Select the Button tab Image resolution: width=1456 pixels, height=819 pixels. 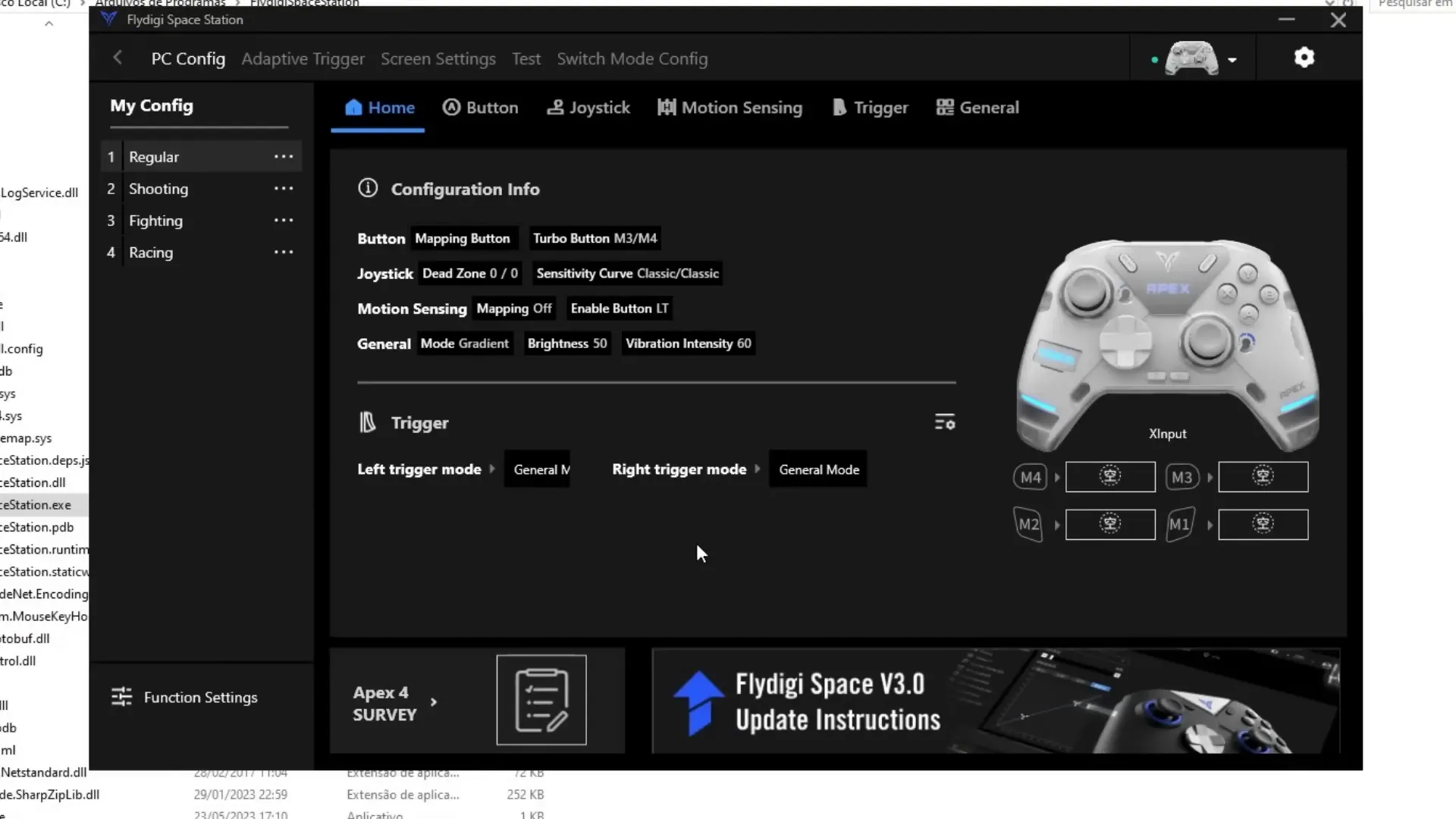(x=481, y=108)
